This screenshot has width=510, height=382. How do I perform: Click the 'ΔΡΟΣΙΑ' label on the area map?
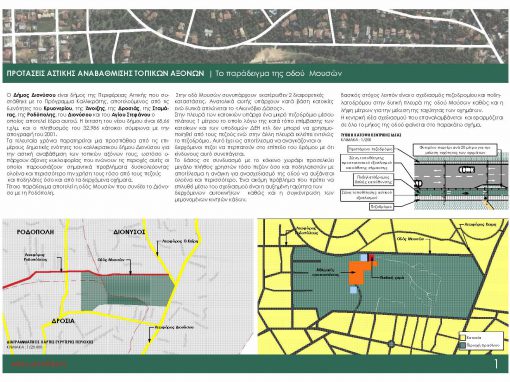[63, 321]
